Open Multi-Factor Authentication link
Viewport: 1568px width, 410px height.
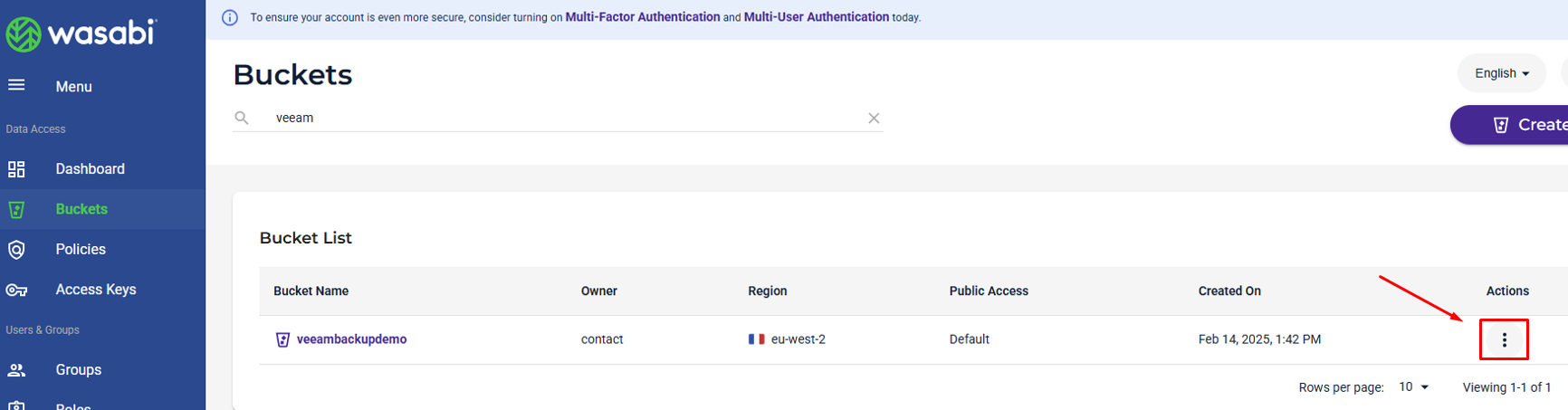tap(643, 17)
